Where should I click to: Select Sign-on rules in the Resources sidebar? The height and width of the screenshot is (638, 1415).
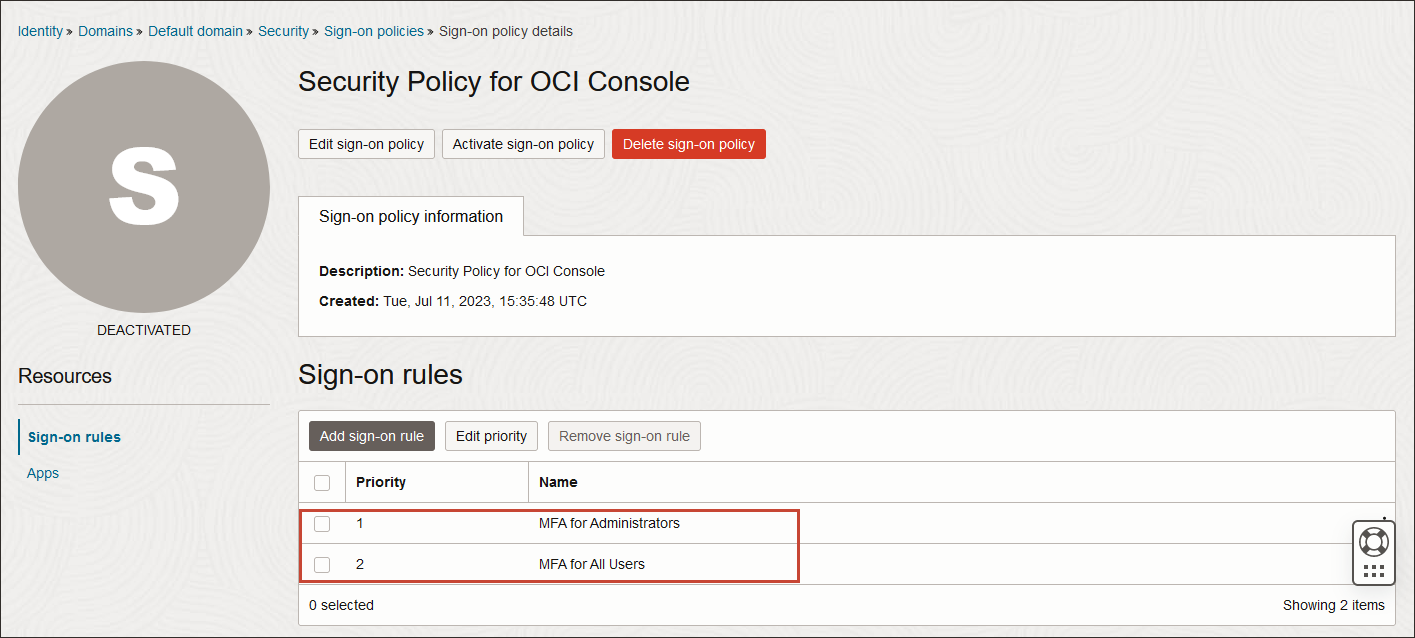[x=73, y=436]
